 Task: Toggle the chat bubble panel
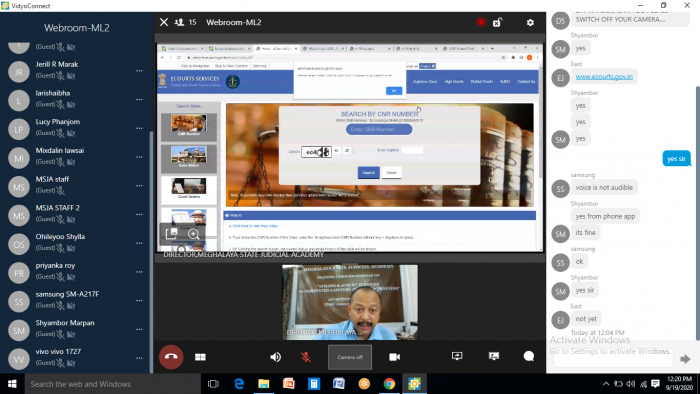click(x=529, y=356)
